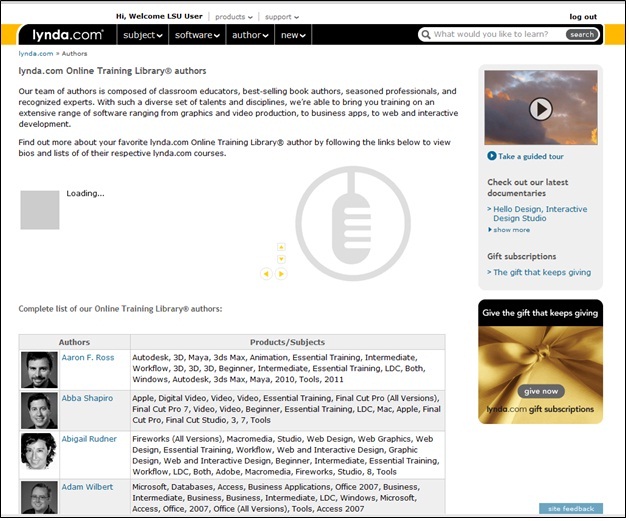Play the guided tour video
The height and width of the screenshot is (521, 629).
click(540, 109)
